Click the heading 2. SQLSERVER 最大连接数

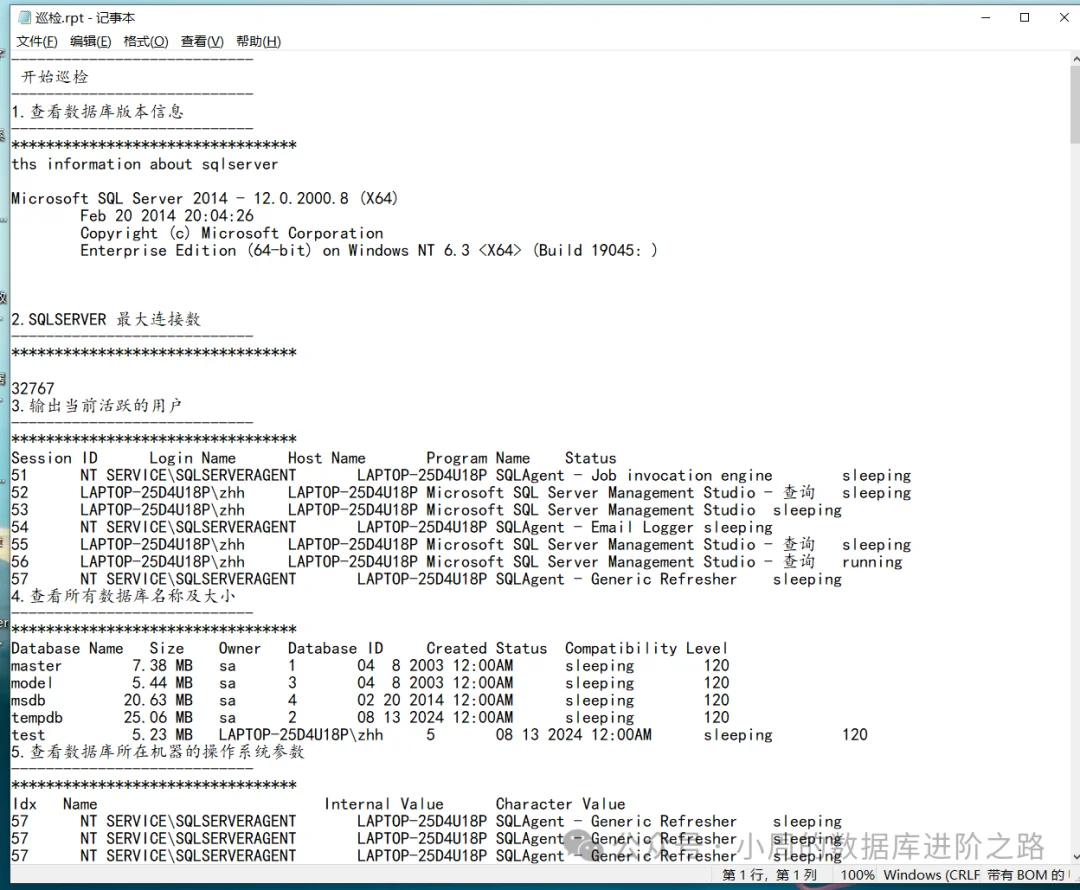[x=106, y=320]
